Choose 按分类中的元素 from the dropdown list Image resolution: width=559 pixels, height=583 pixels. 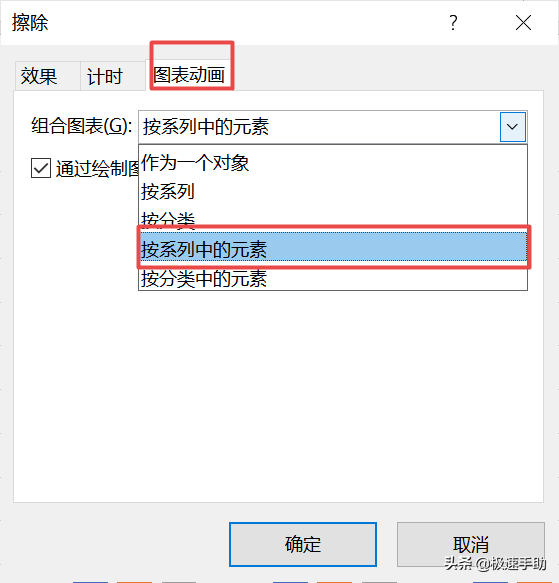pyautogui.click(x=333, y=278)
